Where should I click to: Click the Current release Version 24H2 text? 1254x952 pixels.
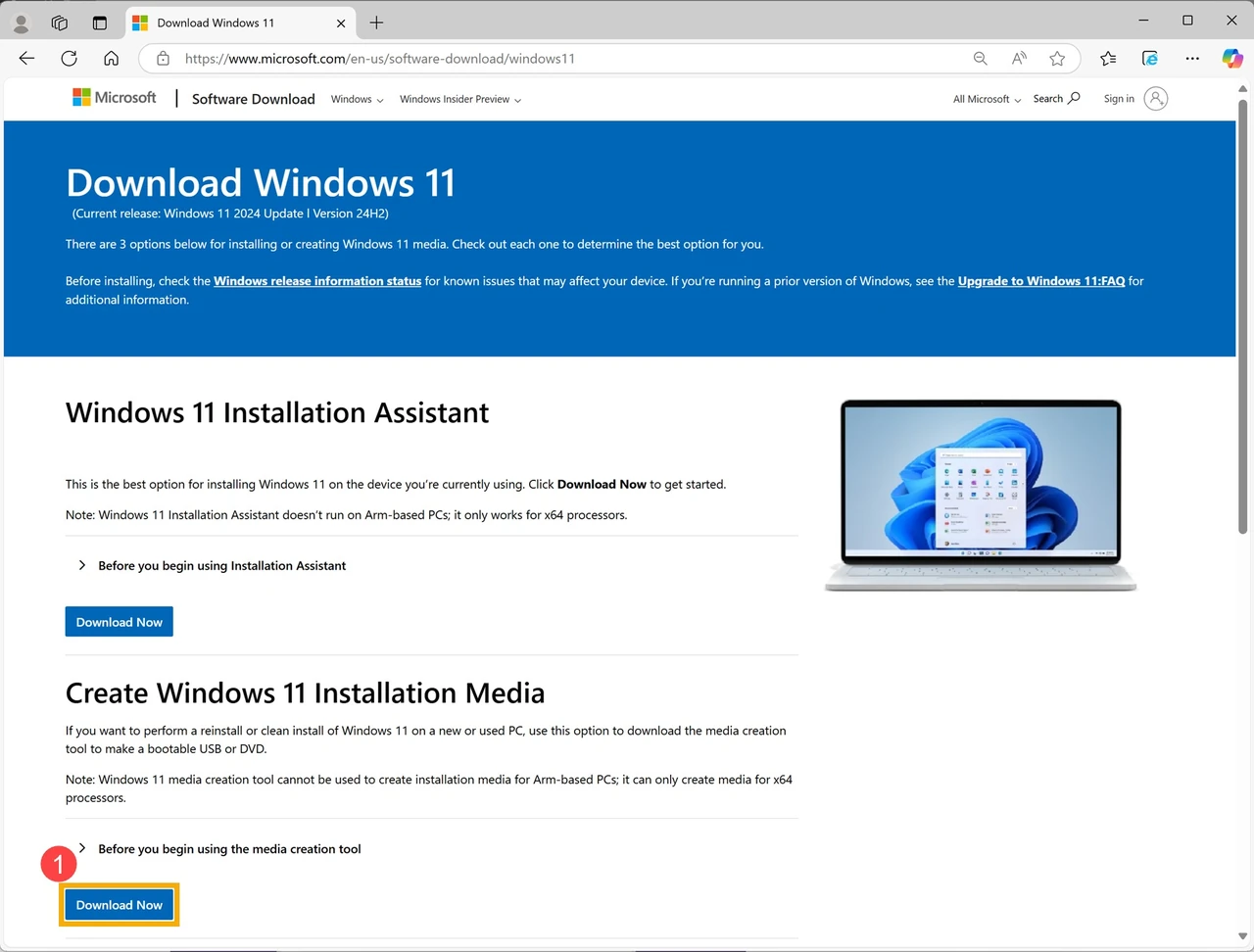(230, 214)
